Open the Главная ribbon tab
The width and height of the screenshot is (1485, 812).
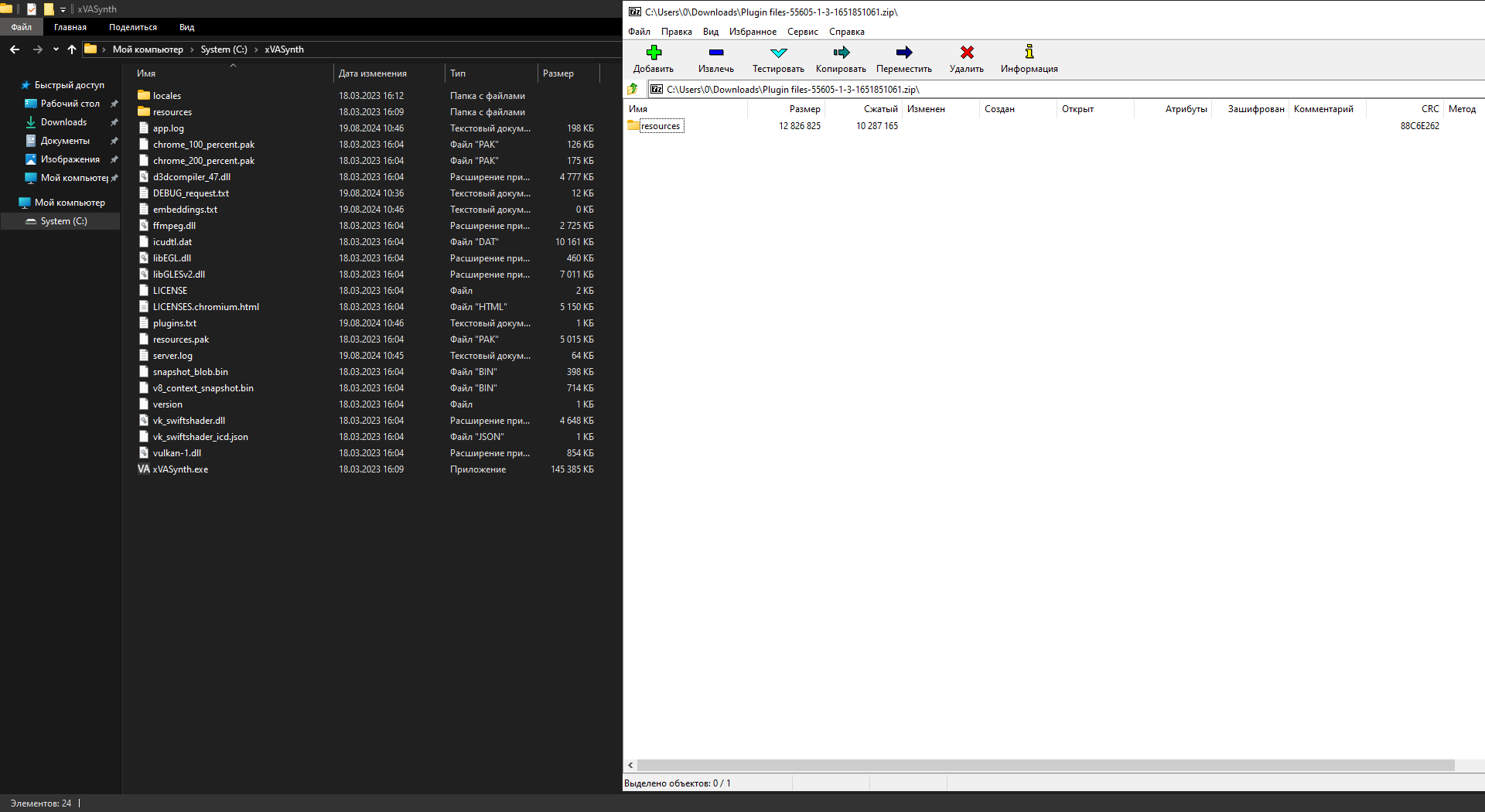point(70,27)
